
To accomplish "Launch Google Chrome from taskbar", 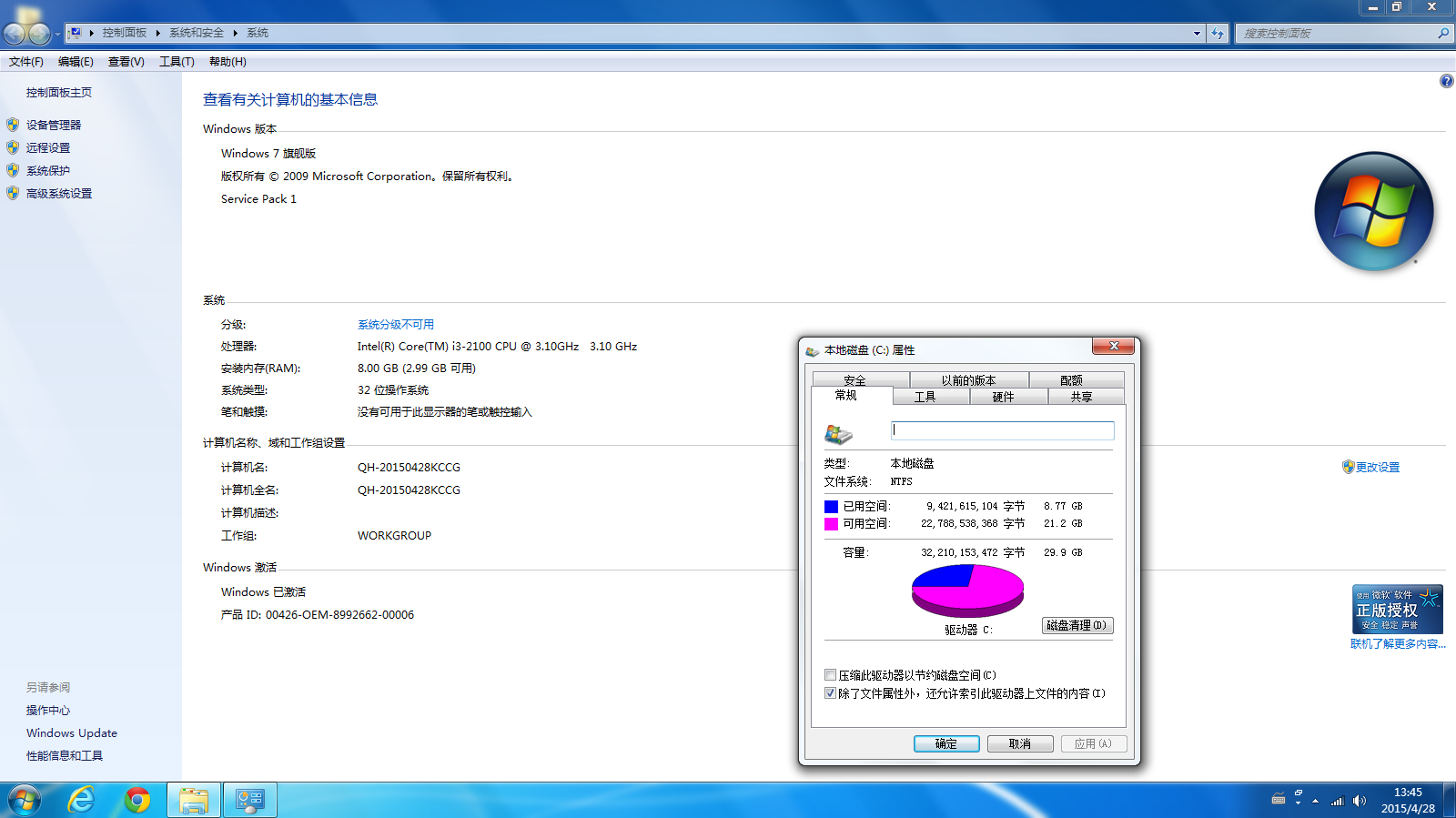I will (137, 800).
